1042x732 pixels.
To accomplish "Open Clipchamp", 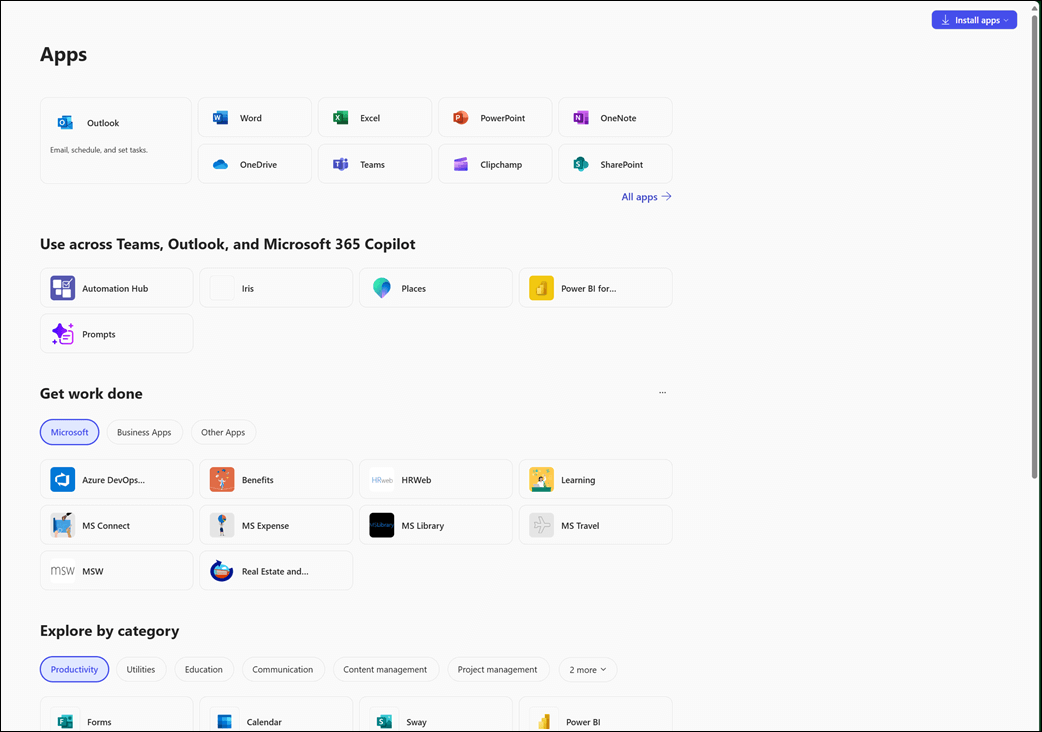I will click(x=494, y=163).
